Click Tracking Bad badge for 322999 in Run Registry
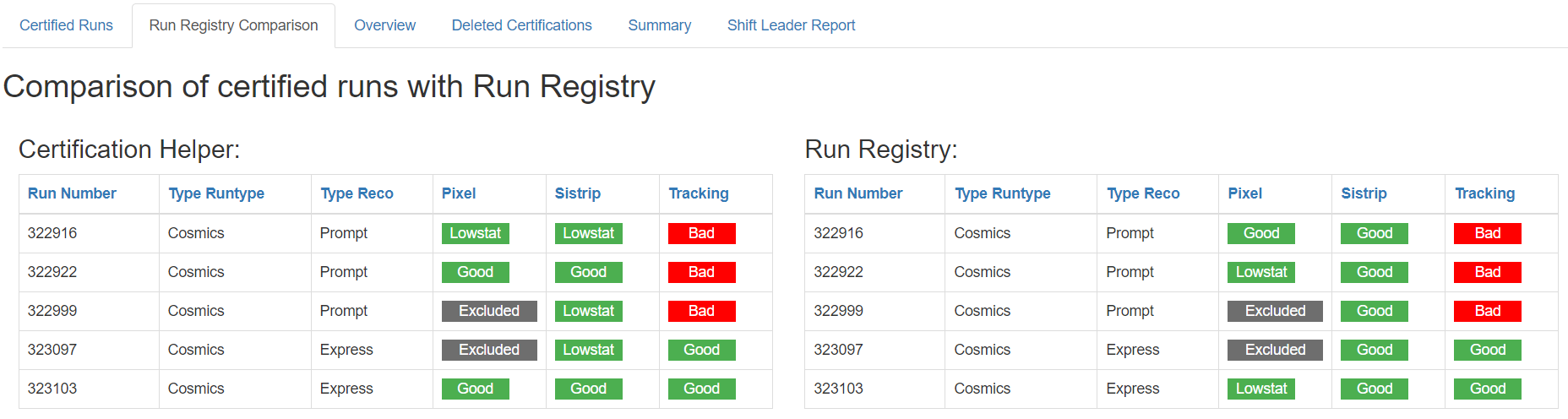The height and width of the screenshot is (419, 1568). pyautogui.click(x=1488, y=311)
